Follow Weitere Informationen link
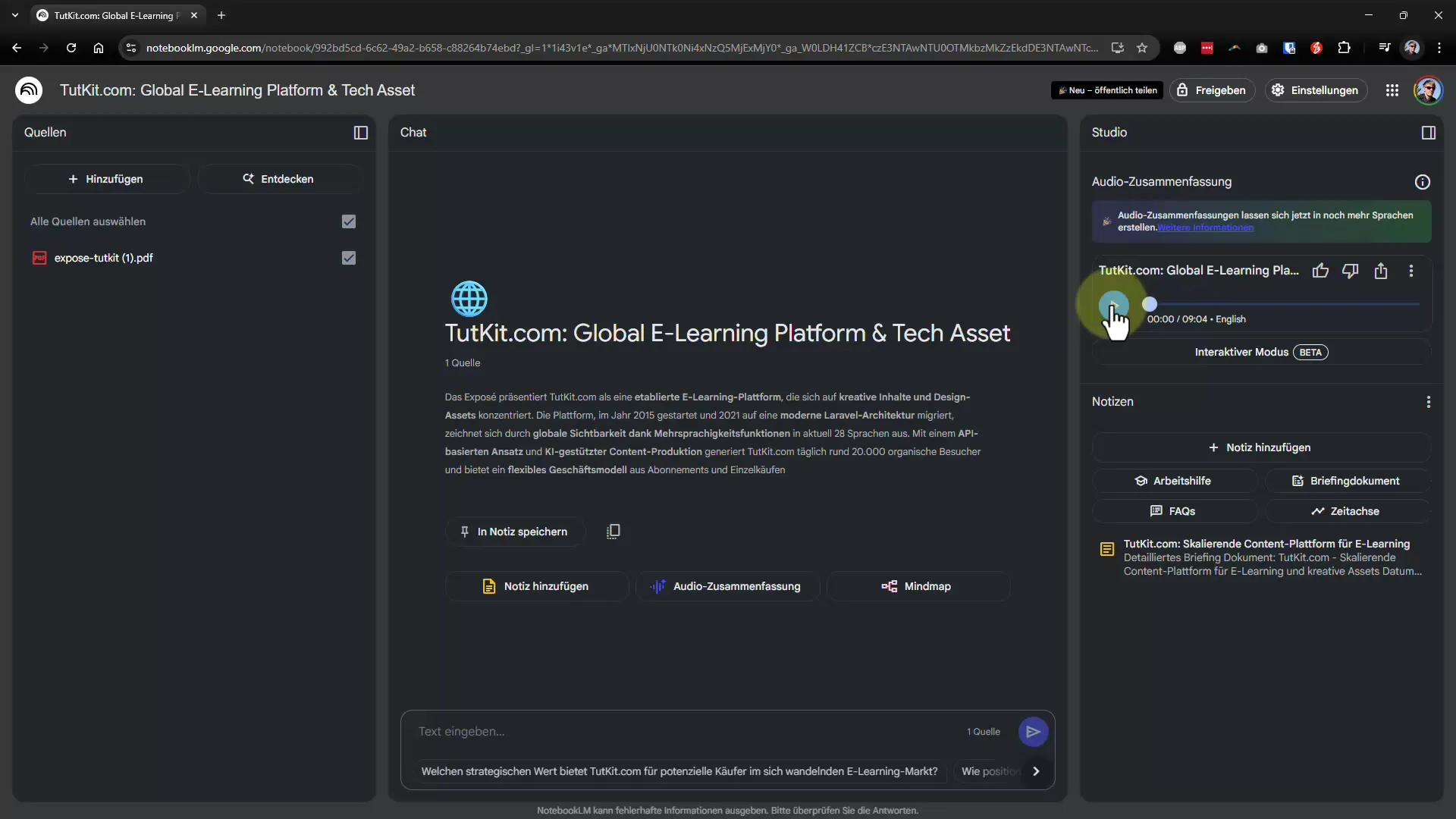1456x819 pixels. 1205,228
